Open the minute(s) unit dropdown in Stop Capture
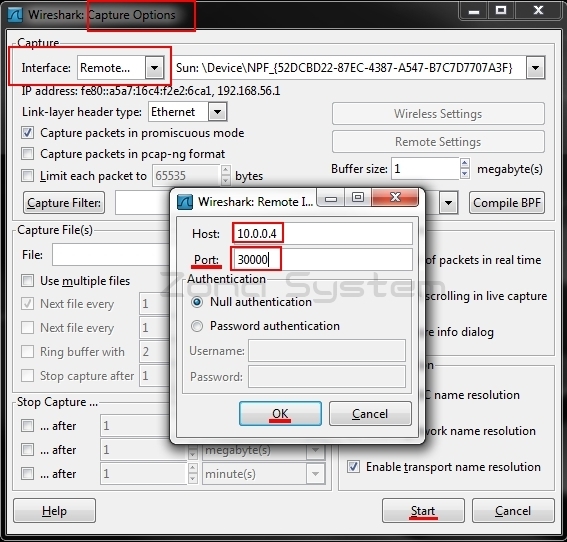The height and width of the screenshot is (542, 567). (315, 473)
